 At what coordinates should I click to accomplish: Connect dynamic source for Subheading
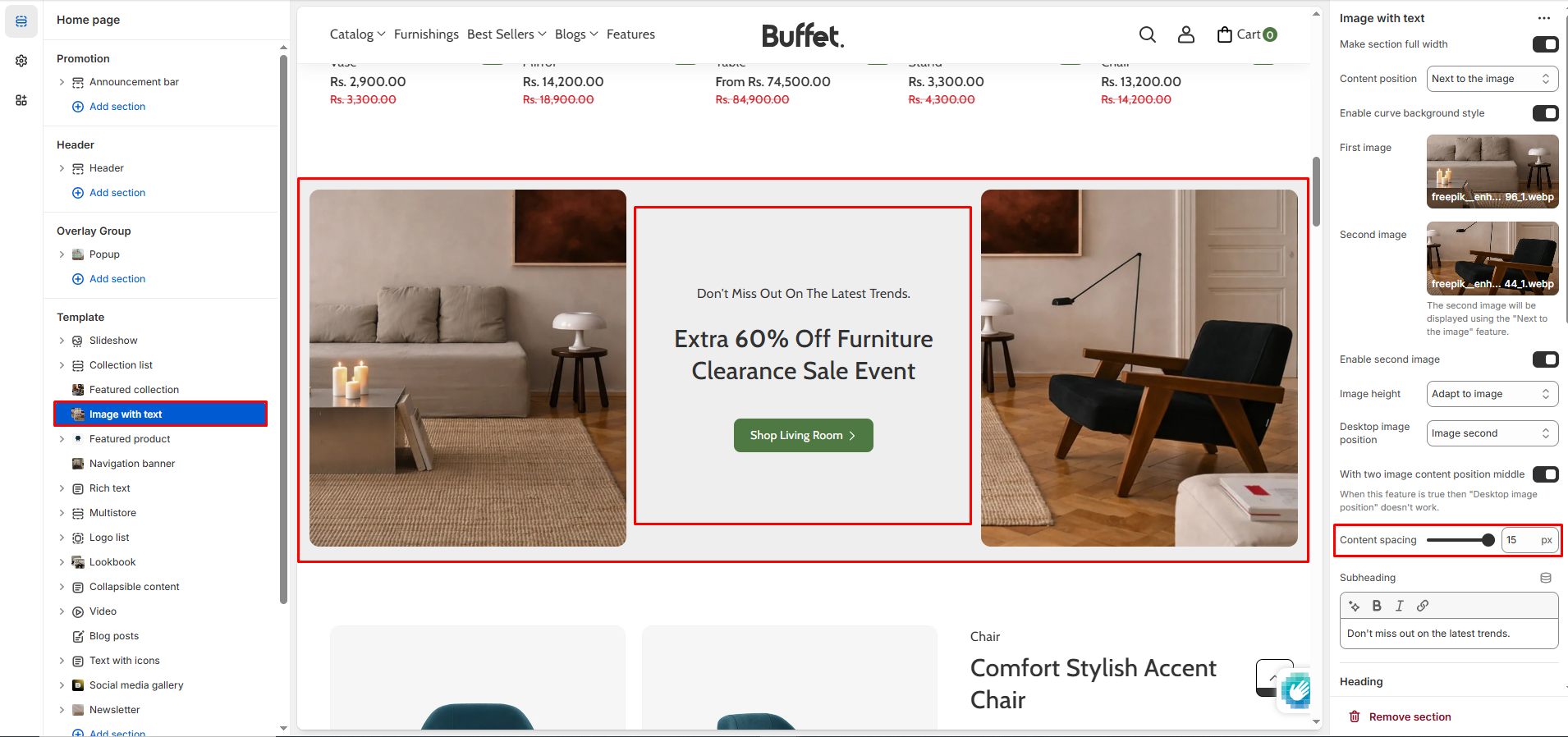tap(1546, 578)
